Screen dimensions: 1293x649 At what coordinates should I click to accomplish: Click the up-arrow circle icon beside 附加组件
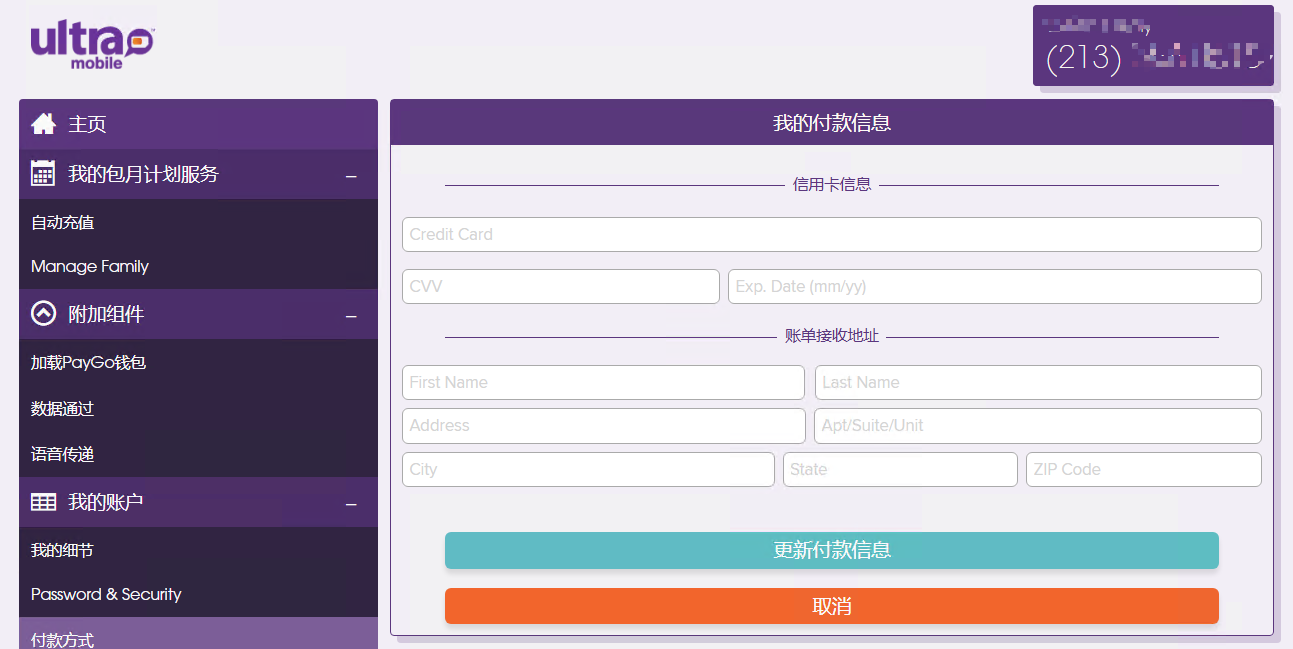[x=43, y=314]
